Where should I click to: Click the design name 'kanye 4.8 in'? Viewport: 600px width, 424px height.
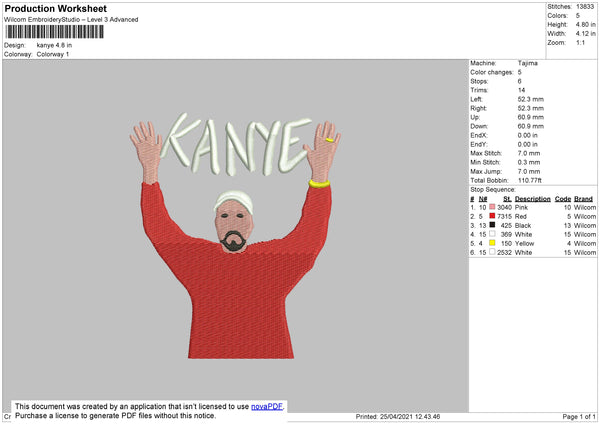pyautogui.click(x=54, y=45)
